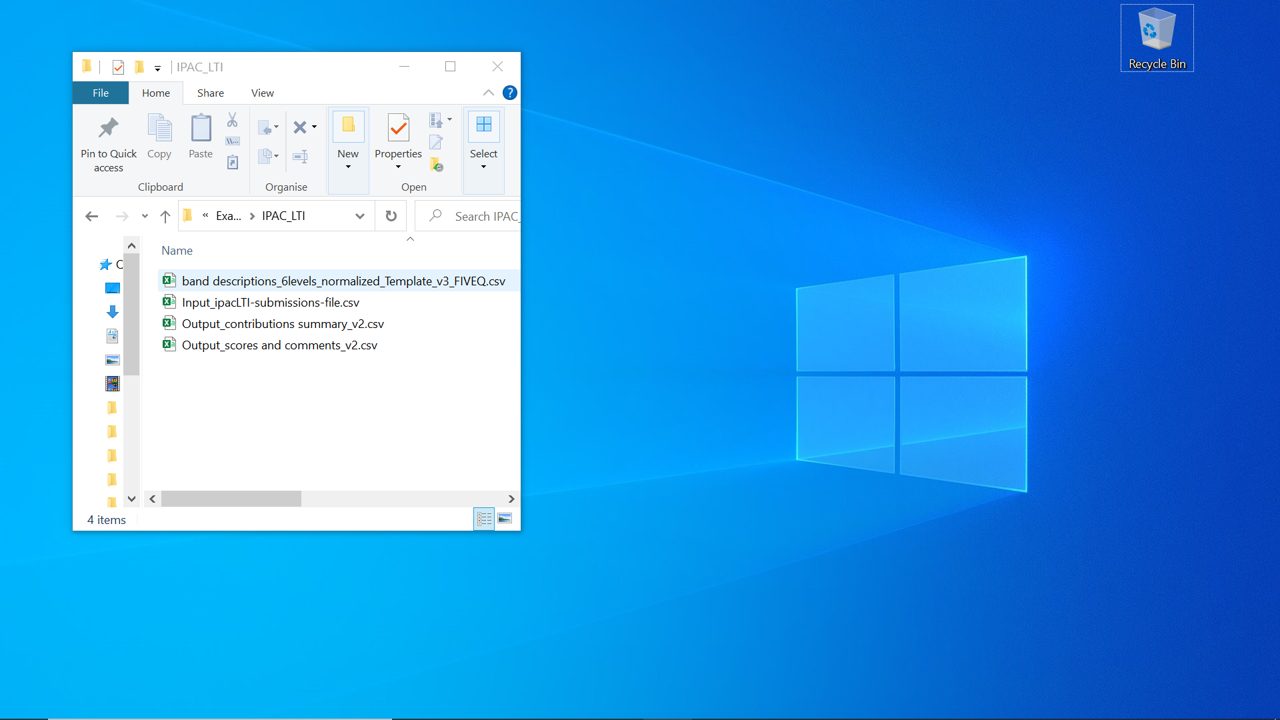Click navigation pane scroll up arrow
The height and width of the screenshot is (720, 1280).
(131, 245)
